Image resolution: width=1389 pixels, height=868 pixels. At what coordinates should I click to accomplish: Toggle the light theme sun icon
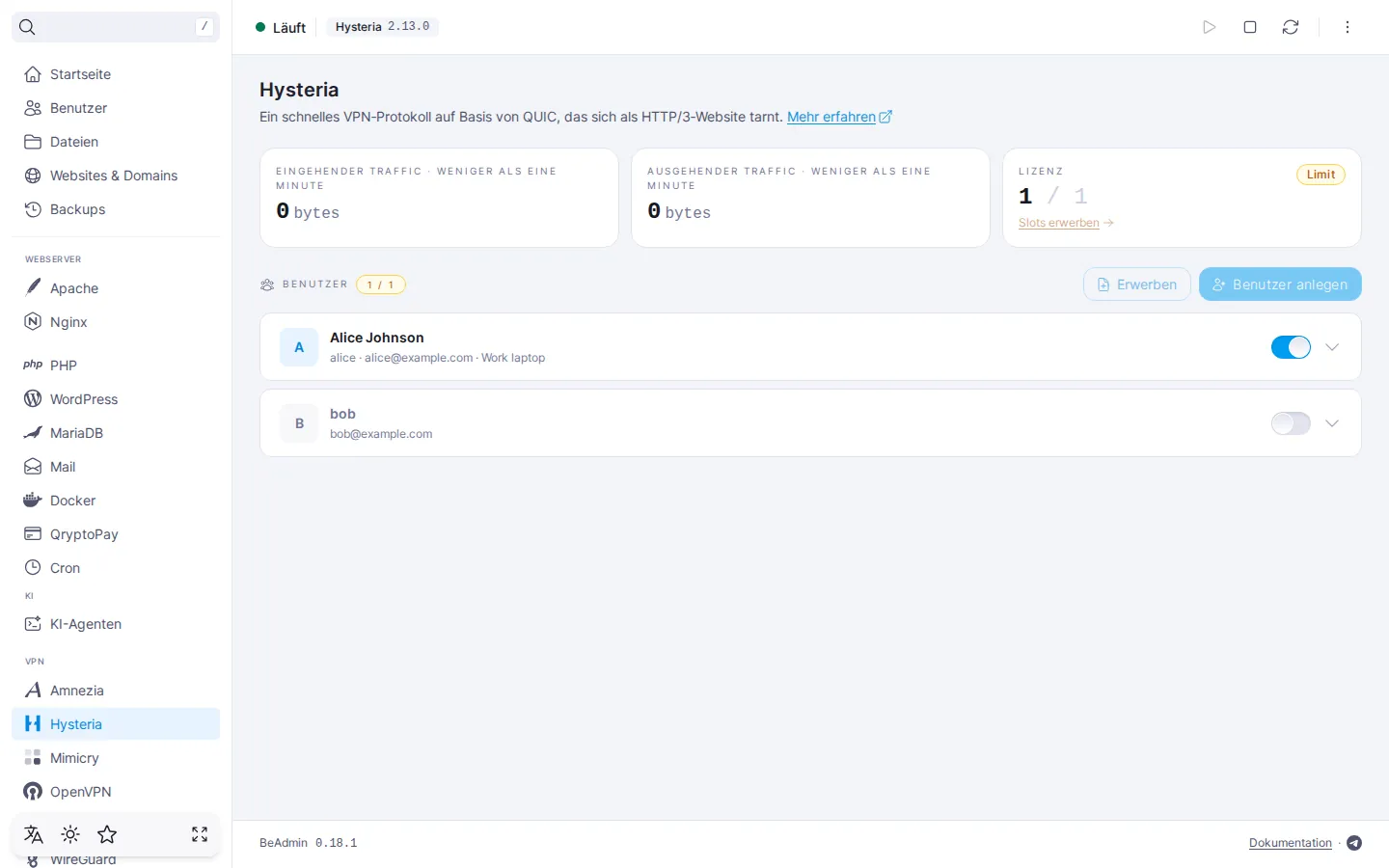[x=70, y=834]
